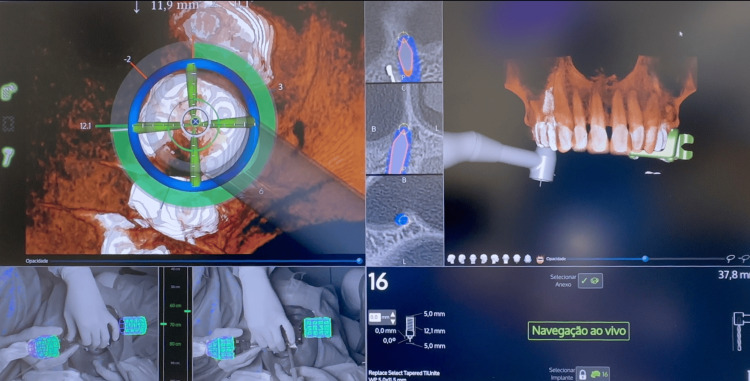Viewport: 750px width, 381px height.
Task: Click the tracker distance gauge near 70 cm
Action: click(x=175, y=324)
